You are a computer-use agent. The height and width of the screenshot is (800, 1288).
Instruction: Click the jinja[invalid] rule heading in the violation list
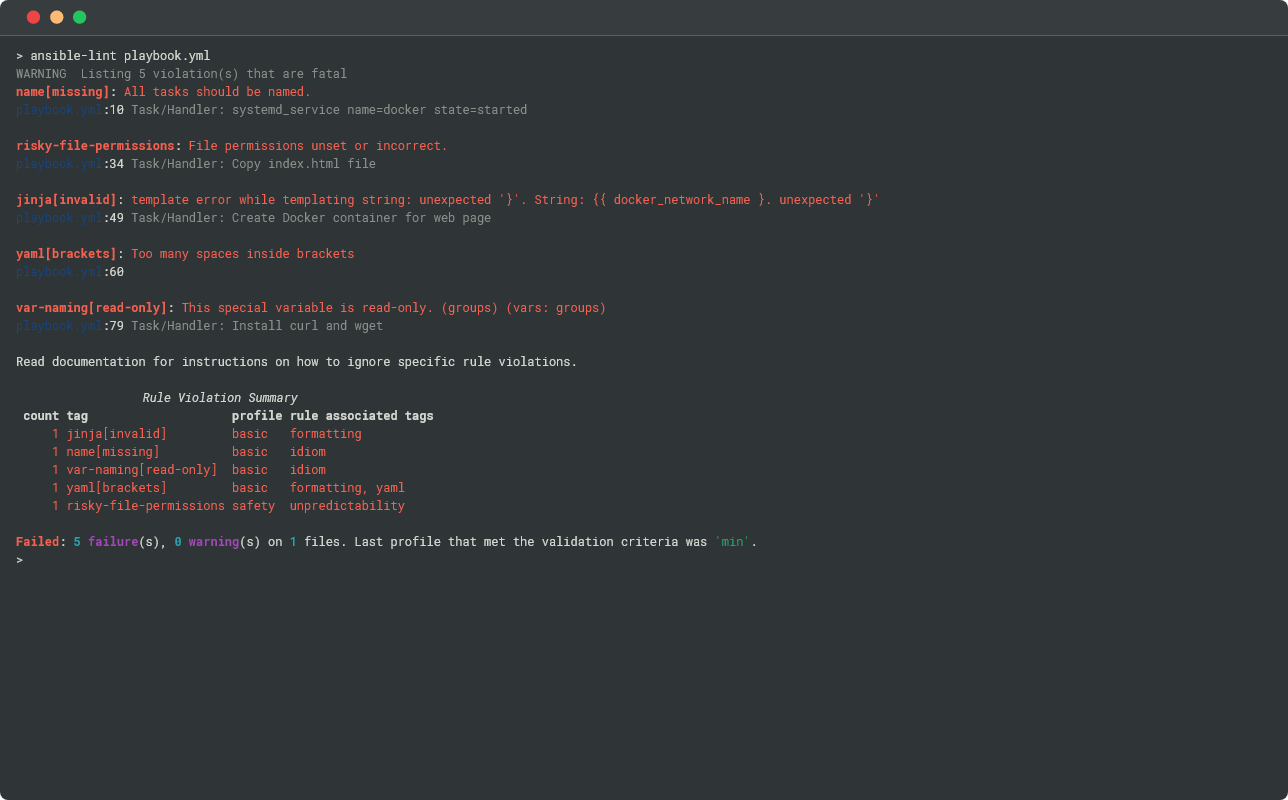click(x=66, y=200)
